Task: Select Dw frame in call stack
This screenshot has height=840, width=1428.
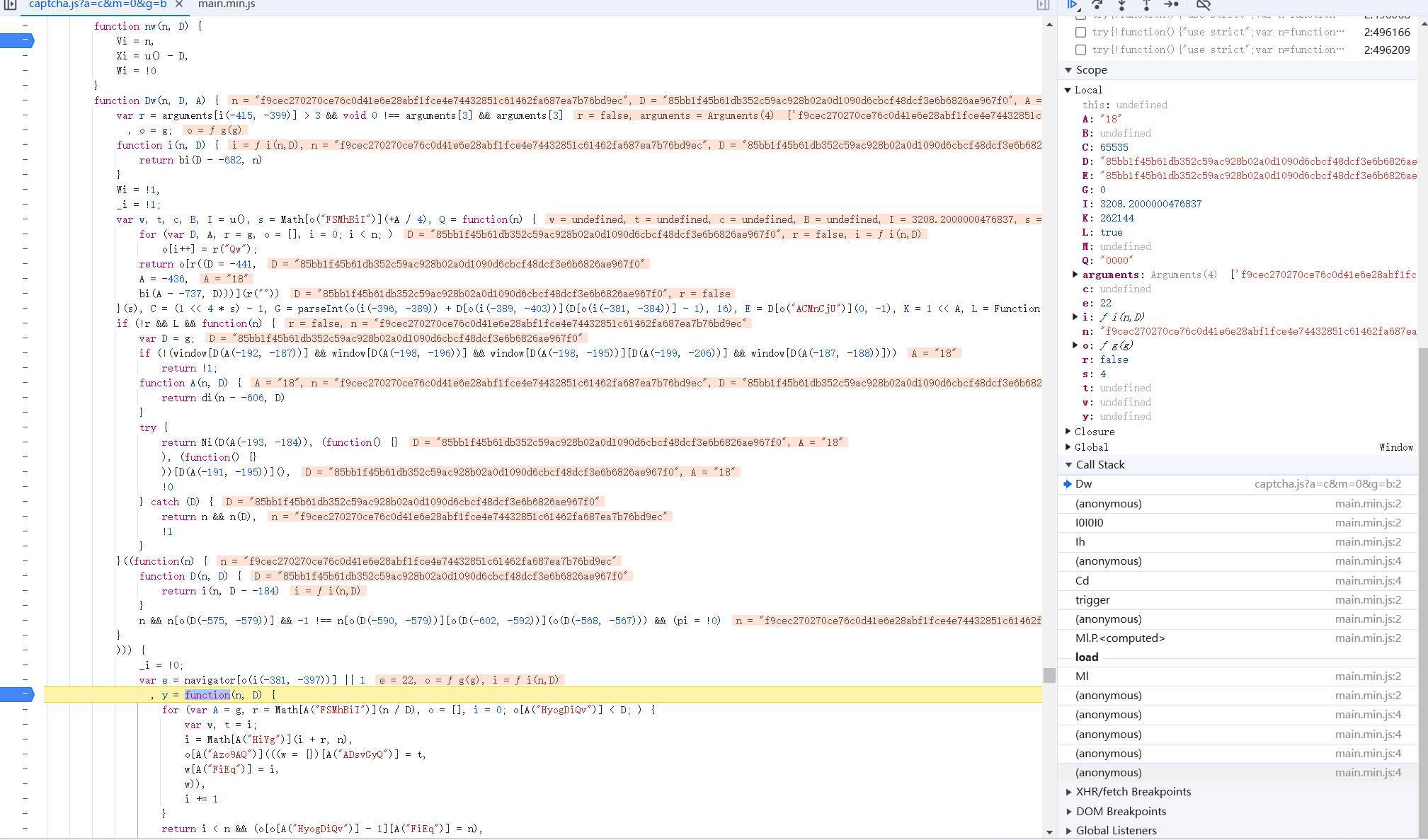Action: pos(1237,484)
